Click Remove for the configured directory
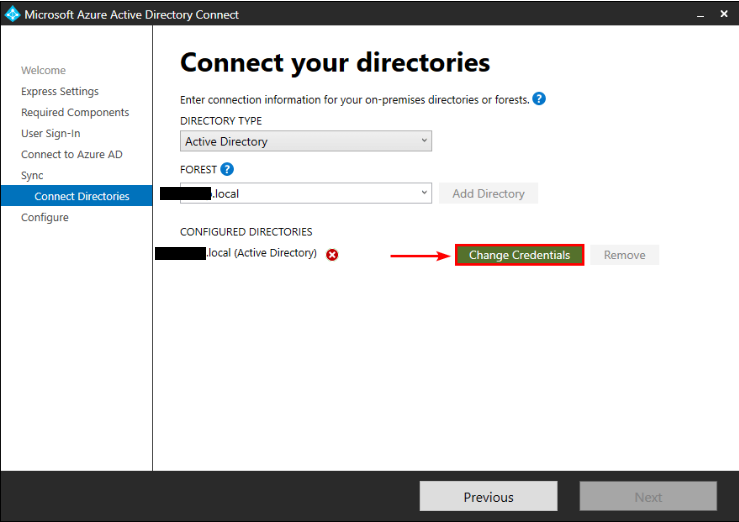This screenshot has width=739, height=522. point(624,255)
